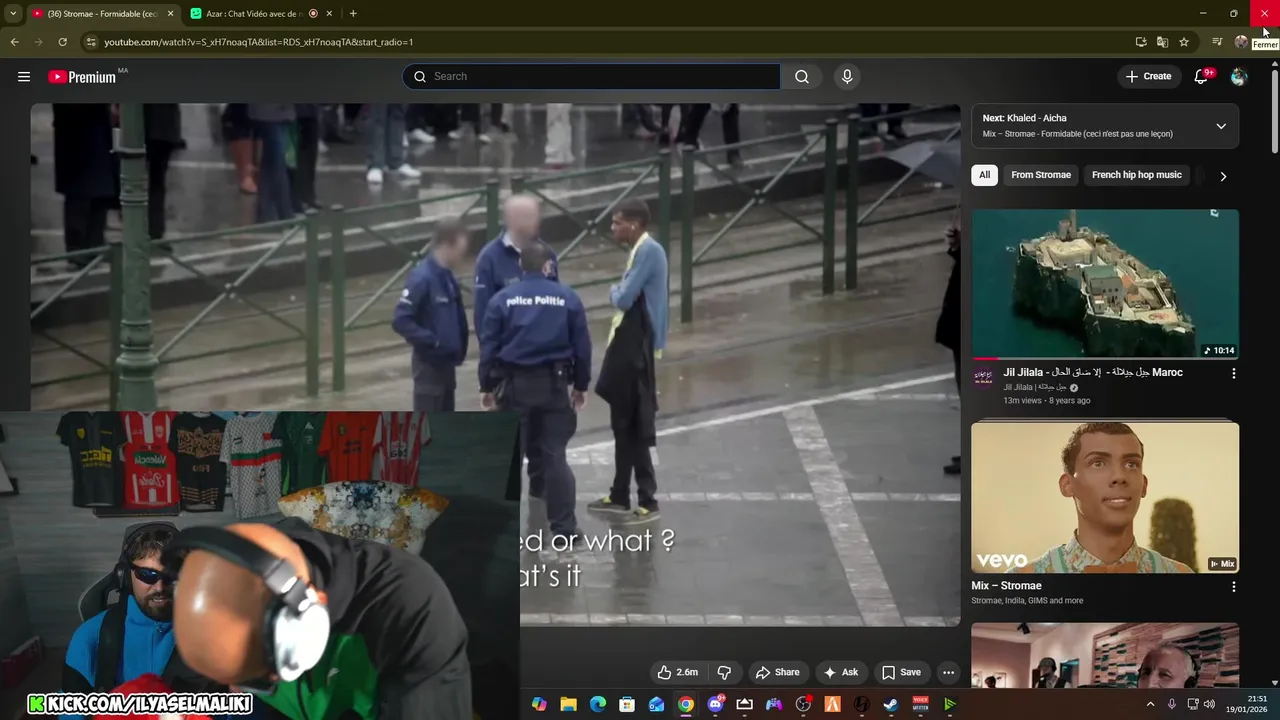Save the video to a playlist

coord(901,672)
